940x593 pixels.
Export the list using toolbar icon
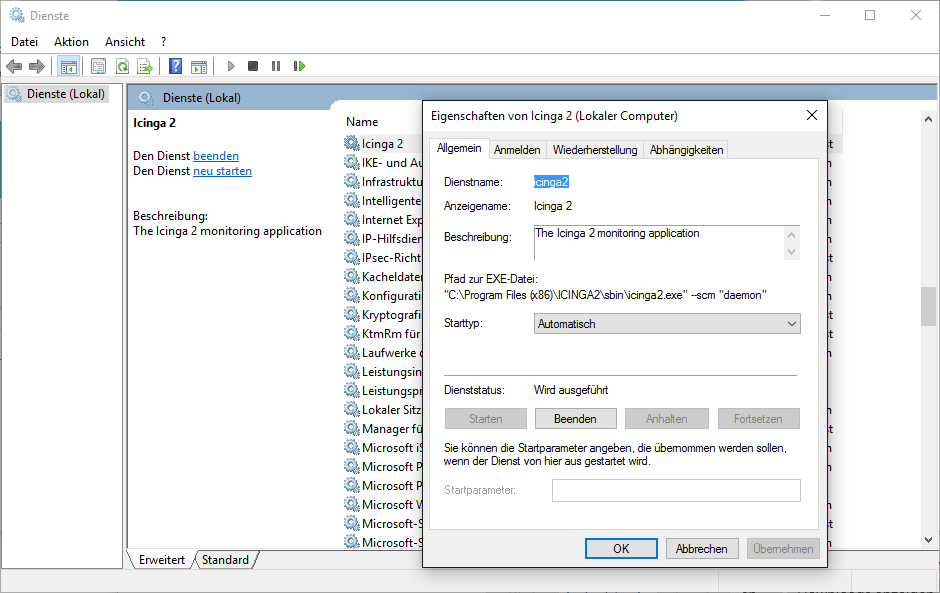pyautogui.click(x=145, y=66)
